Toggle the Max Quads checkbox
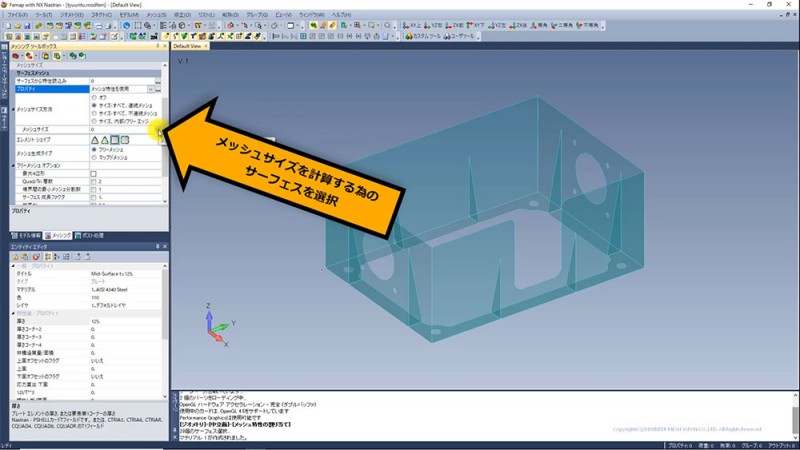This screenshot has height=450, width=800. pyautogui.click(x=93, y=173)
